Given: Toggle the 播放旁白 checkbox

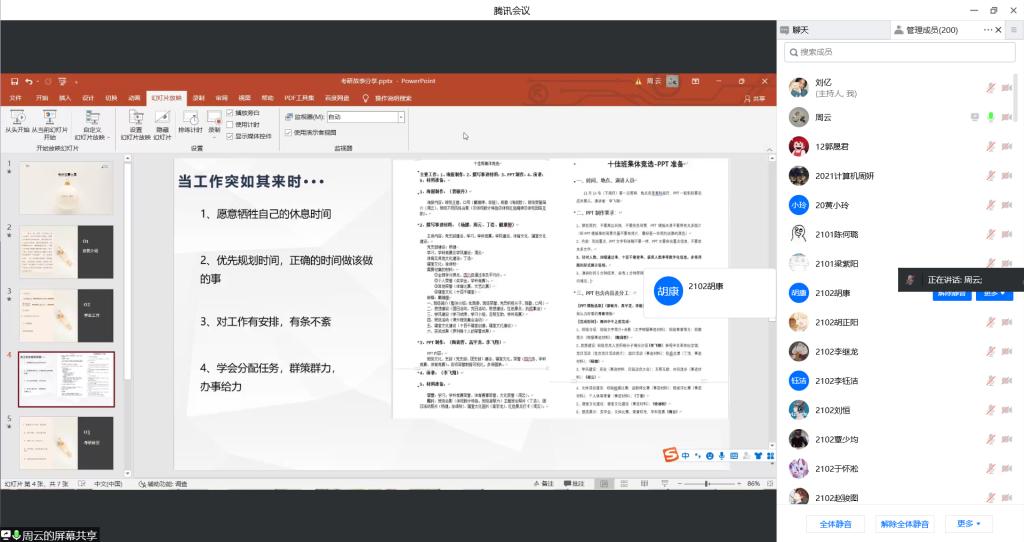Looking at the screenshot, I should pyautogui.click(x=230, y=113).
